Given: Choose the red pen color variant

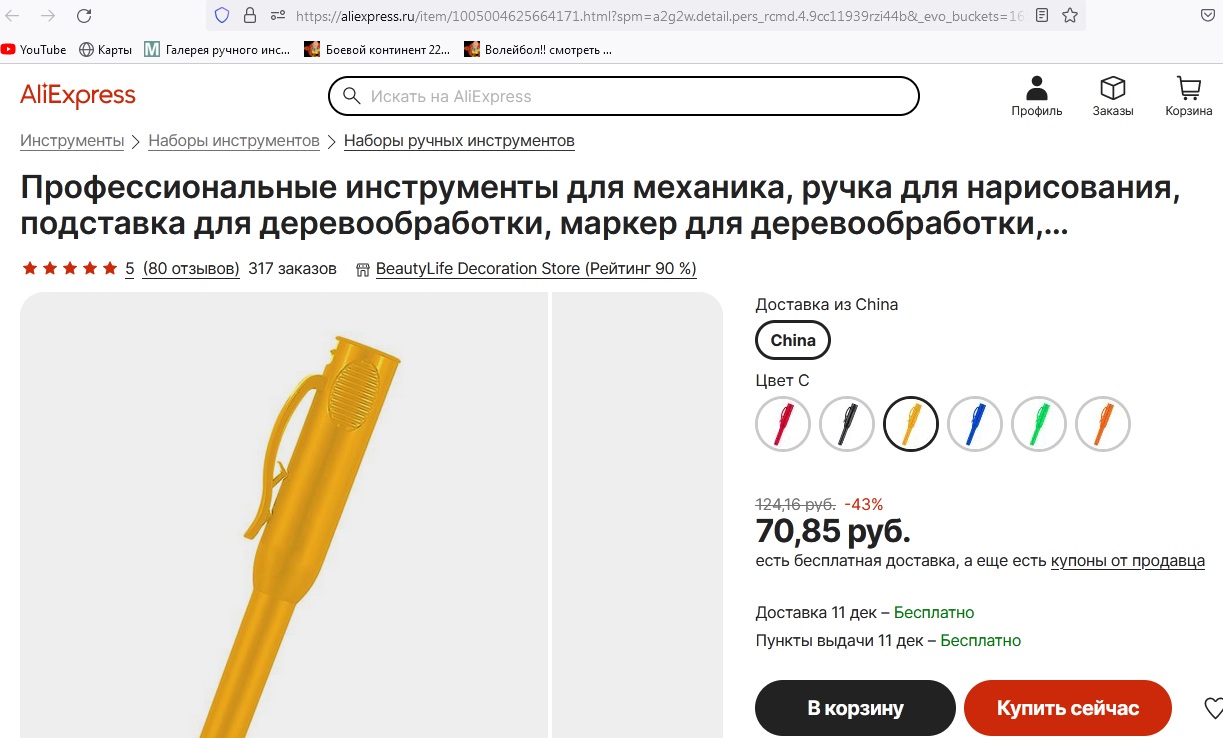Looking at the screenshot, I should coord(783,423).
